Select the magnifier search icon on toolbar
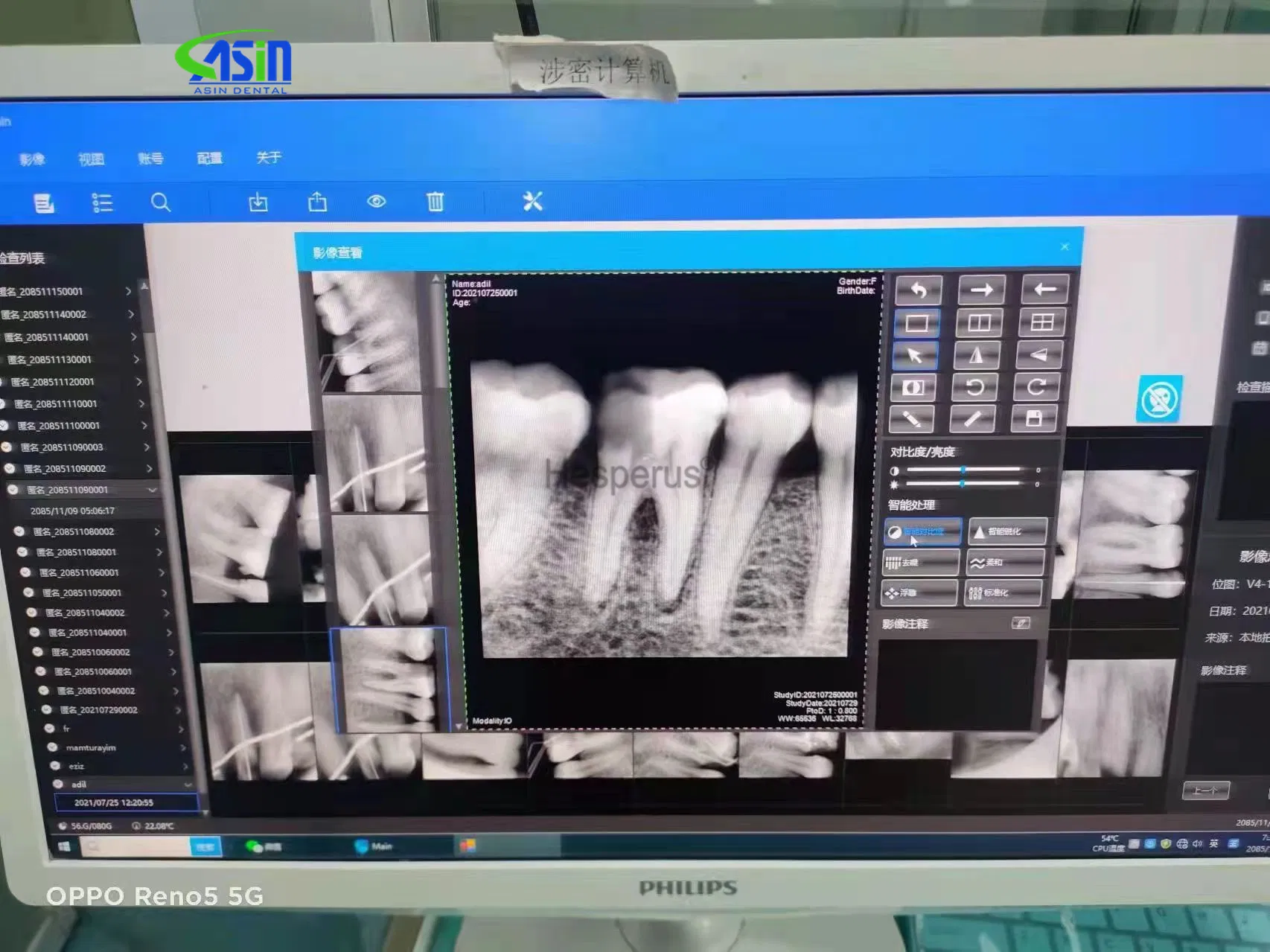Screen dimensions: 1270x952 [x=162, y=202]
